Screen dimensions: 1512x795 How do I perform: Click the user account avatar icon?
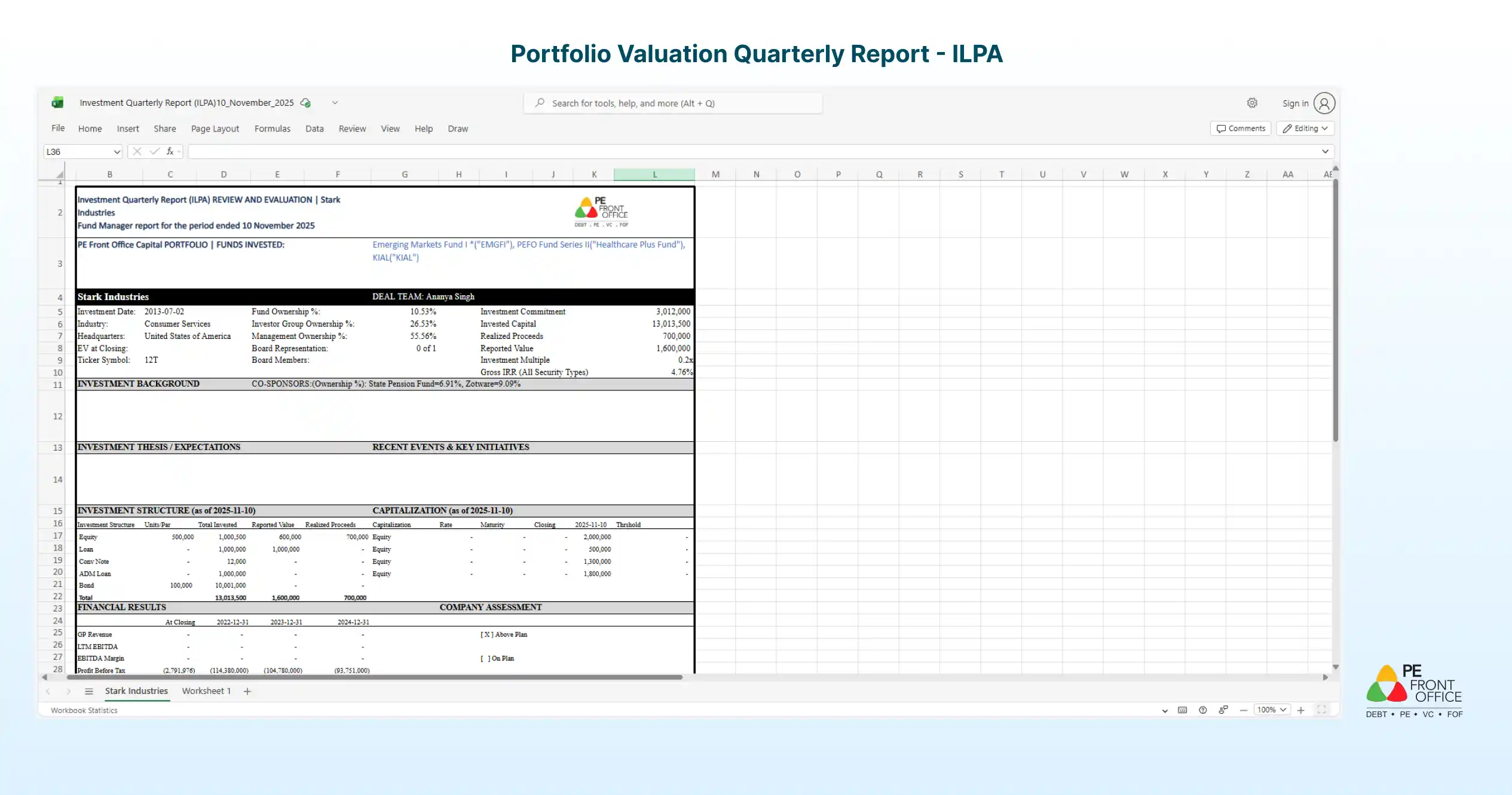(1324, 103)
